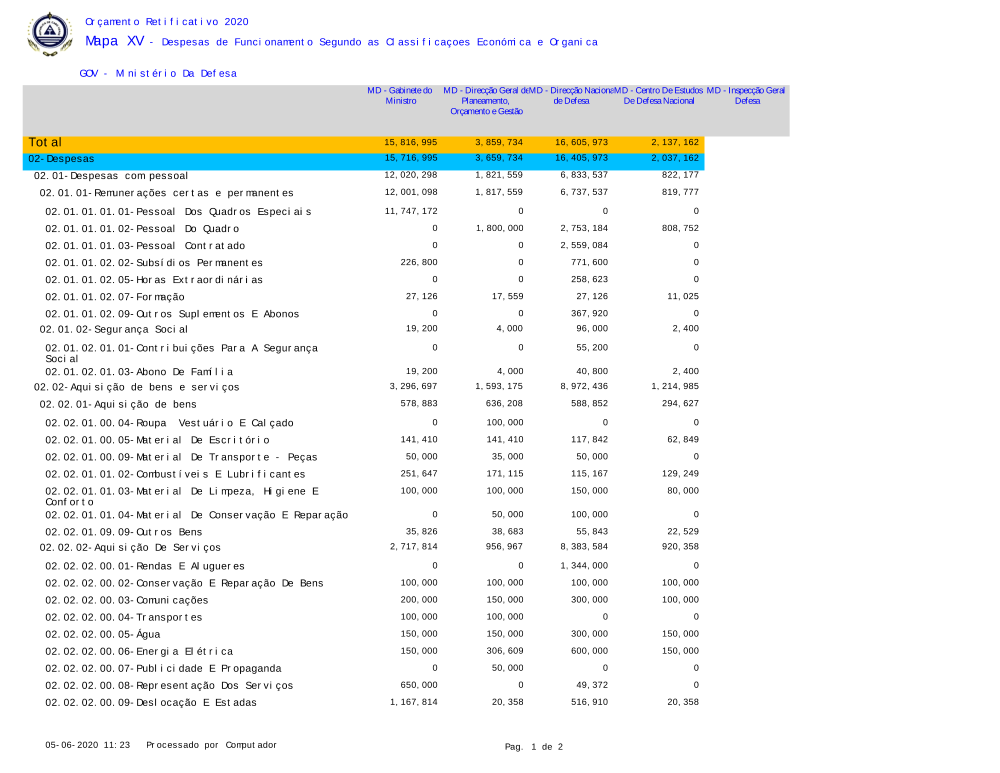Select the GOV - Ministério Da Defesa label
Viewport: 1000px width, 773px height.
(158, 74)
